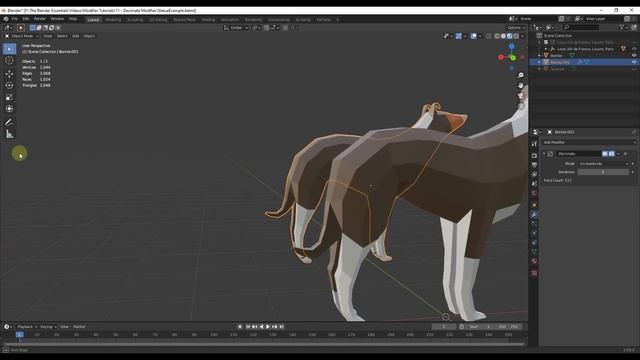640x360 pixels.
Task: Open the Edit menu
Action: click(25, 19)
